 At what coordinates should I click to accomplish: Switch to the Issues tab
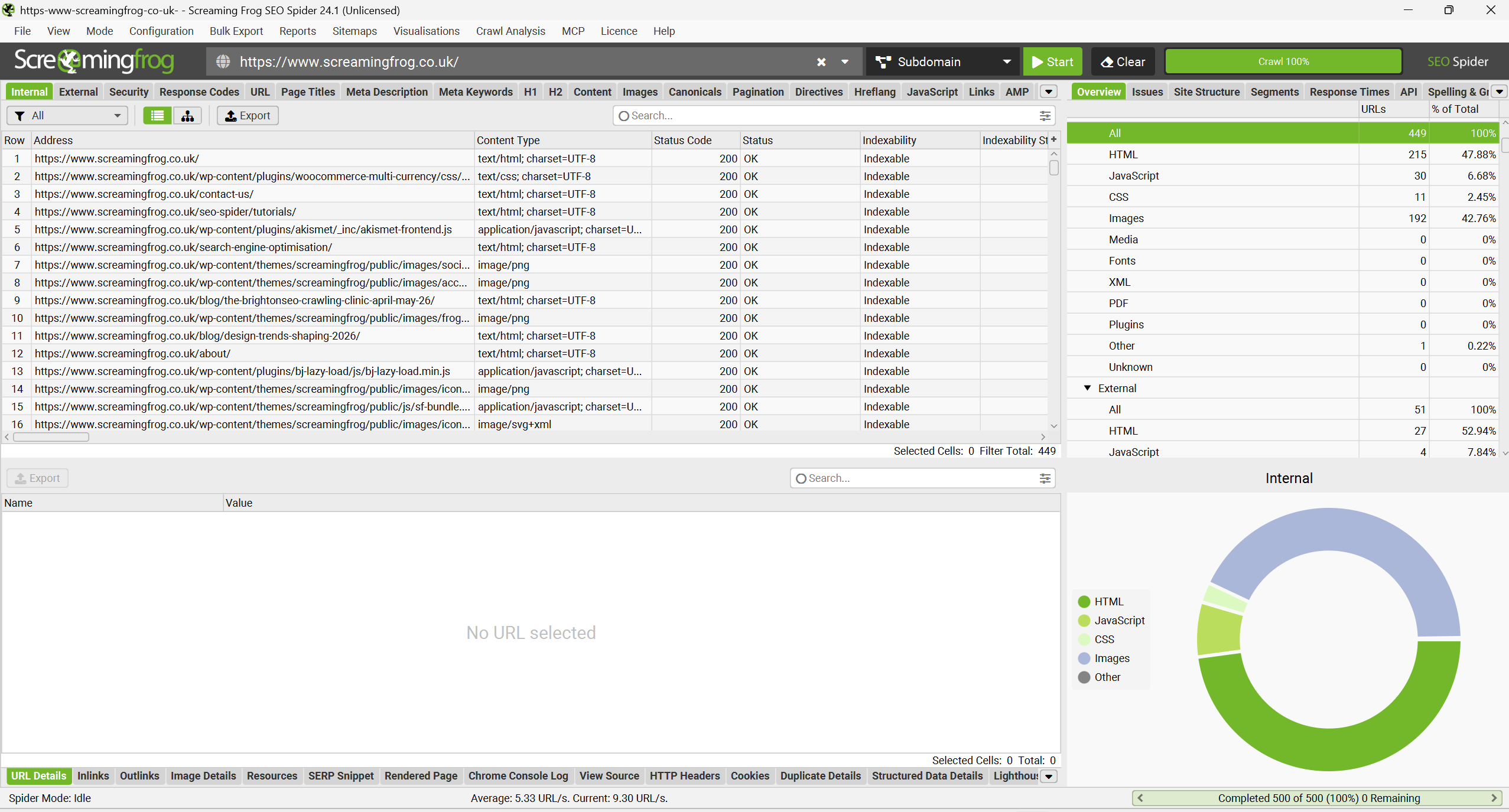tap(1147, 92)
